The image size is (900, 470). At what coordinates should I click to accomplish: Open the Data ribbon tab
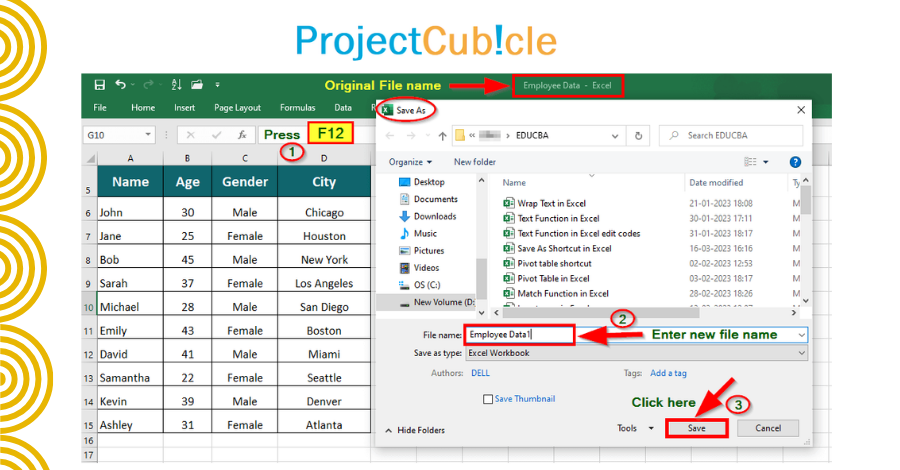(x=343, y=107)
